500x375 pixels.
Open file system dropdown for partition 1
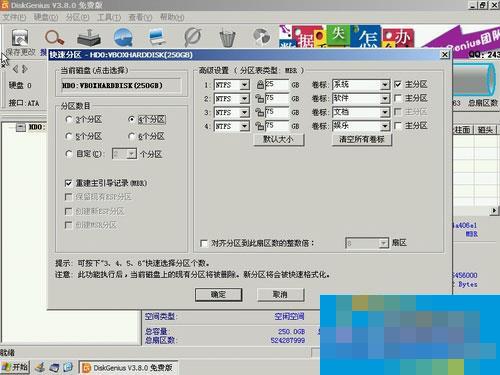(244, 85)
